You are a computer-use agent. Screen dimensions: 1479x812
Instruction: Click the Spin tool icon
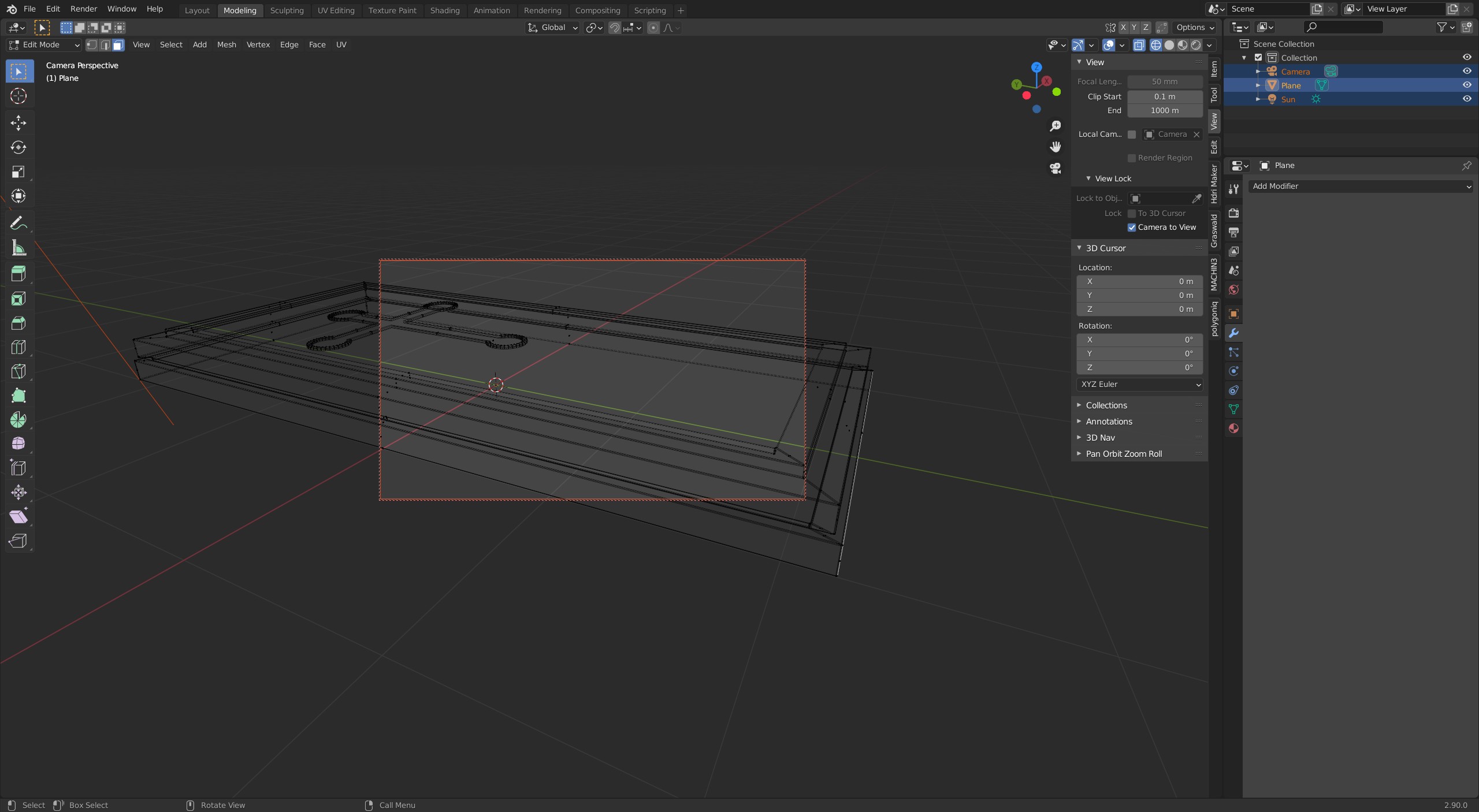click(18, 420)
